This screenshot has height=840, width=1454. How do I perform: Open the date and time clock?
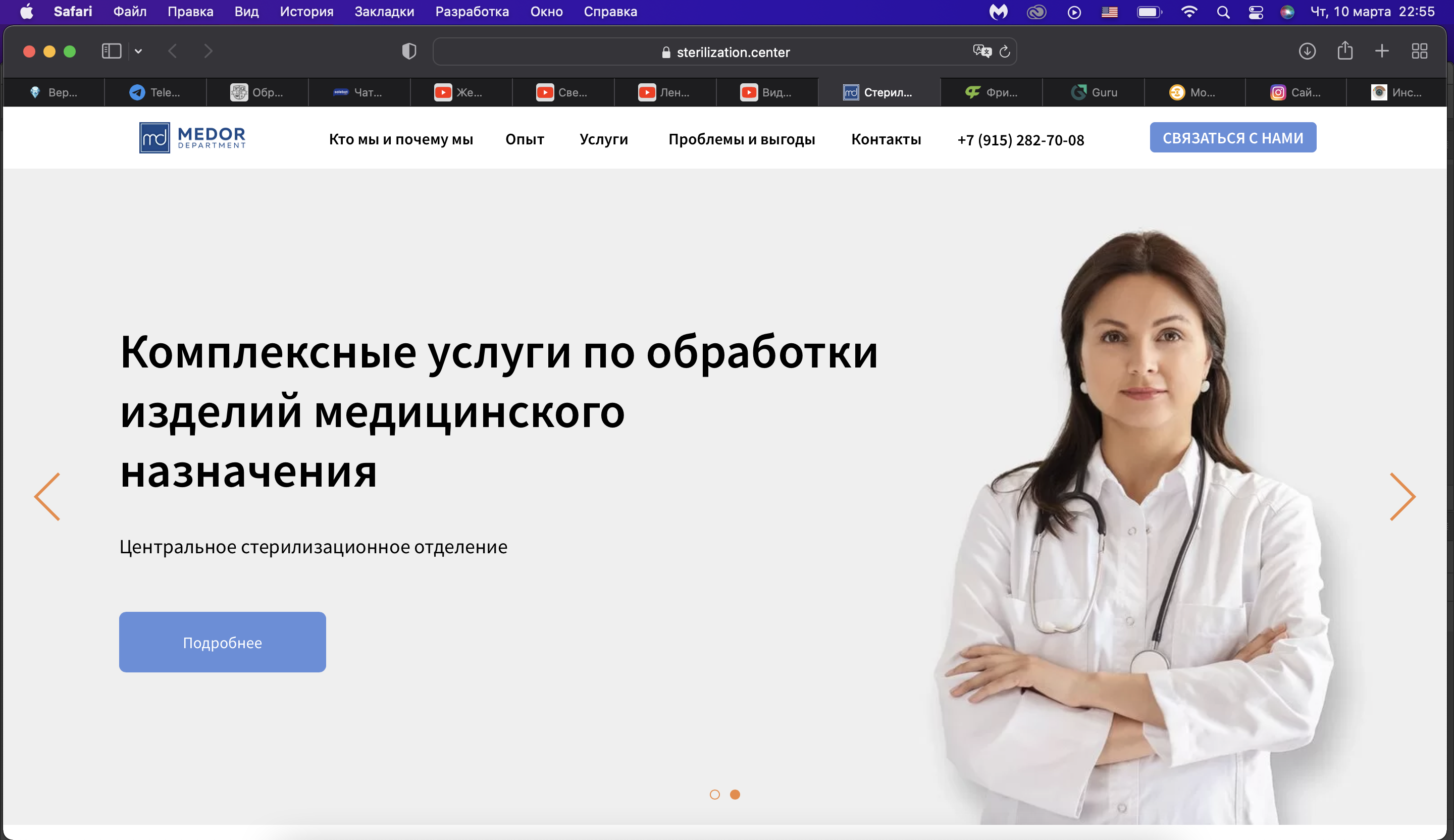1373,12
